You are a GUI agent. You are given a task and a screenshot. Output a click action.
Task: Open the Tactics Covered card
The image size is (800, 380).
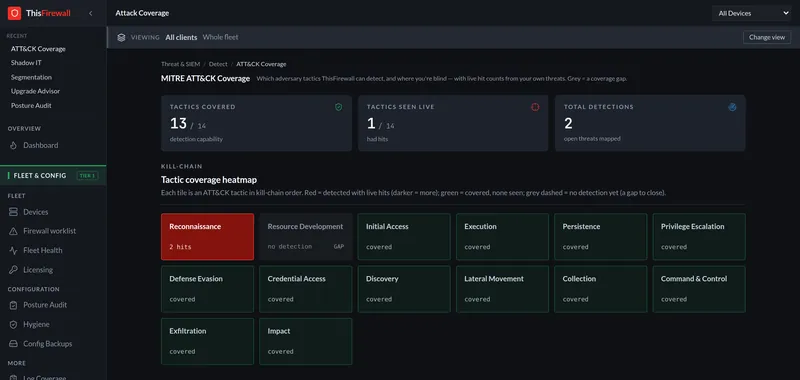pos(256,123)
